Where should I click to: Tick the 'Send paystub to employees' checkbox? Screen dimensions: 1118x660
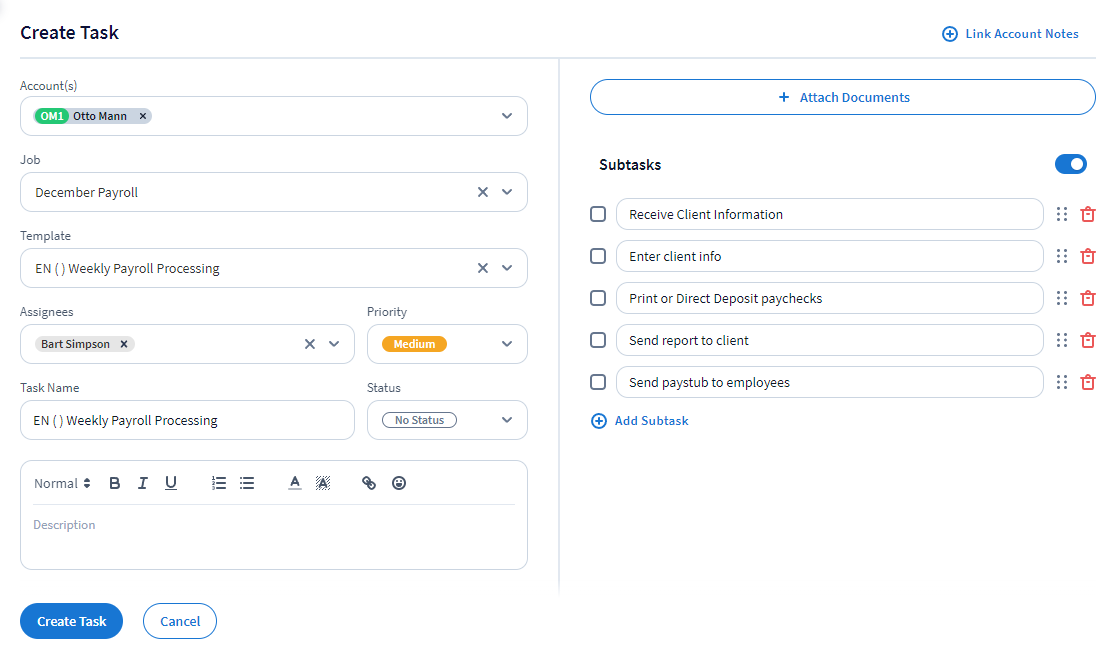pos(598,382)
